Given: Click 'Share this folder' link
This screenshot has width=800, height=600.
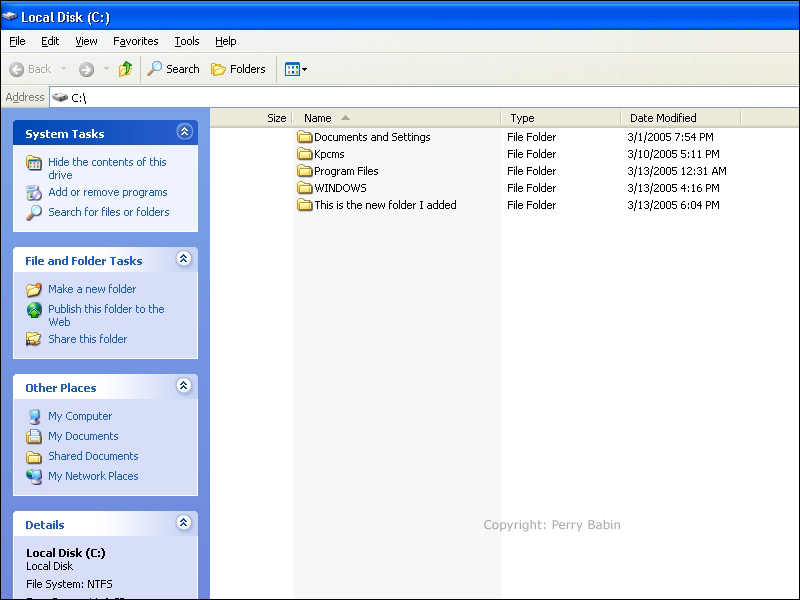Looking at the screenshot, I should pos(87,339).
